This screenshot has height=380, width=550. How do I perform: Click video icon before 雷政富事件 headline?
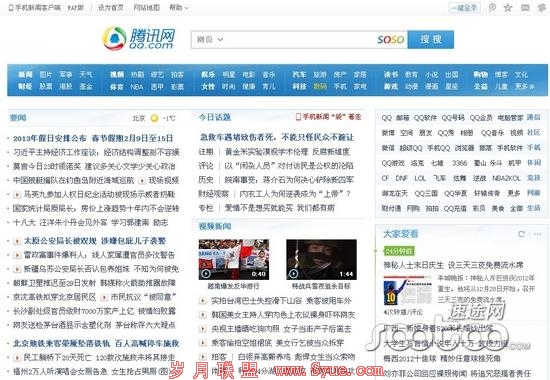(x=17, y=255)
